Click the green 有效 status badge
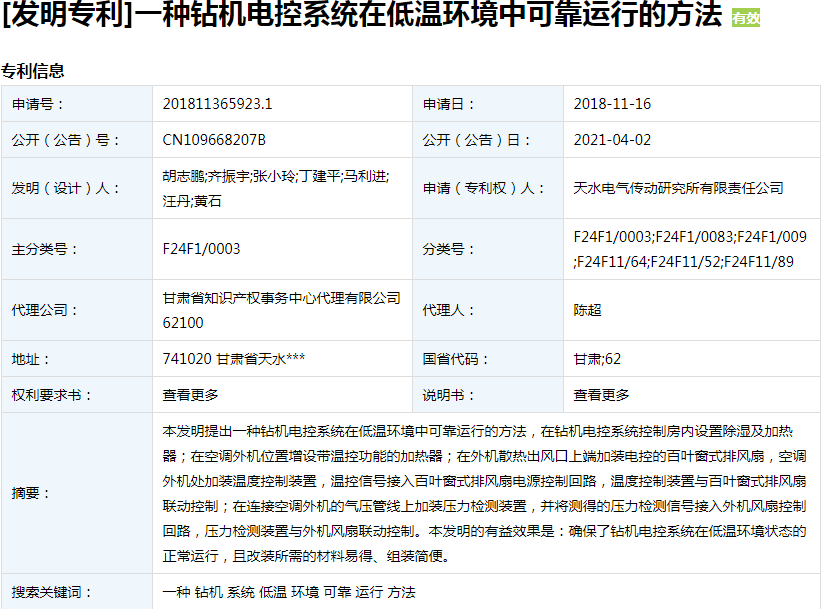The width and height of the screenshot is (821, 609). pos(746,18)
